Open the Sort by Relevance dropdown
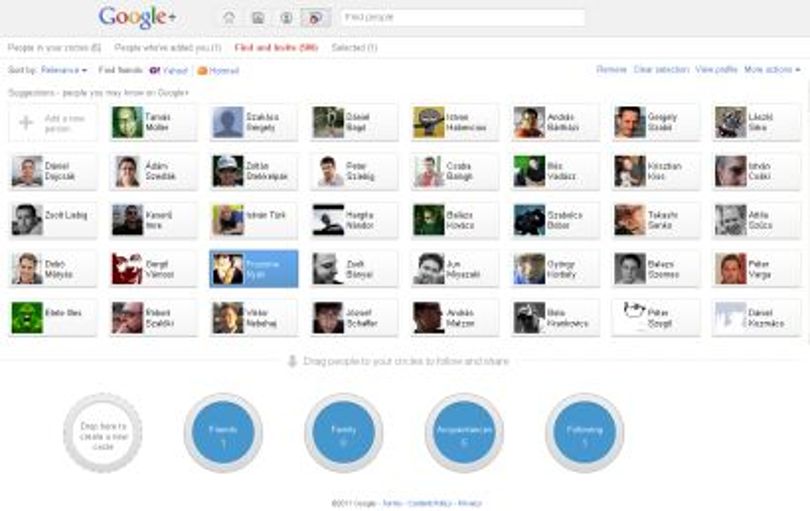Screen dimensions: 810x511 64,70
